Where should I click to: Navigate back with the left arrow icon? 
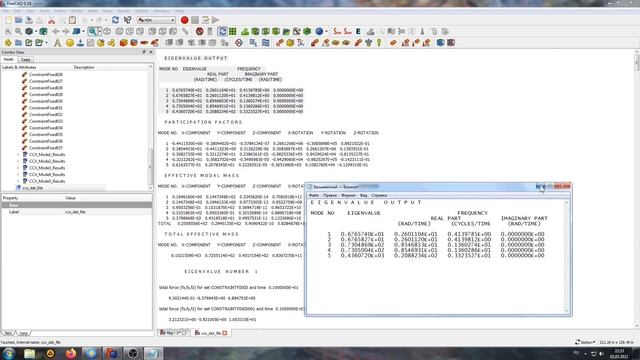(x=56, y=31)
